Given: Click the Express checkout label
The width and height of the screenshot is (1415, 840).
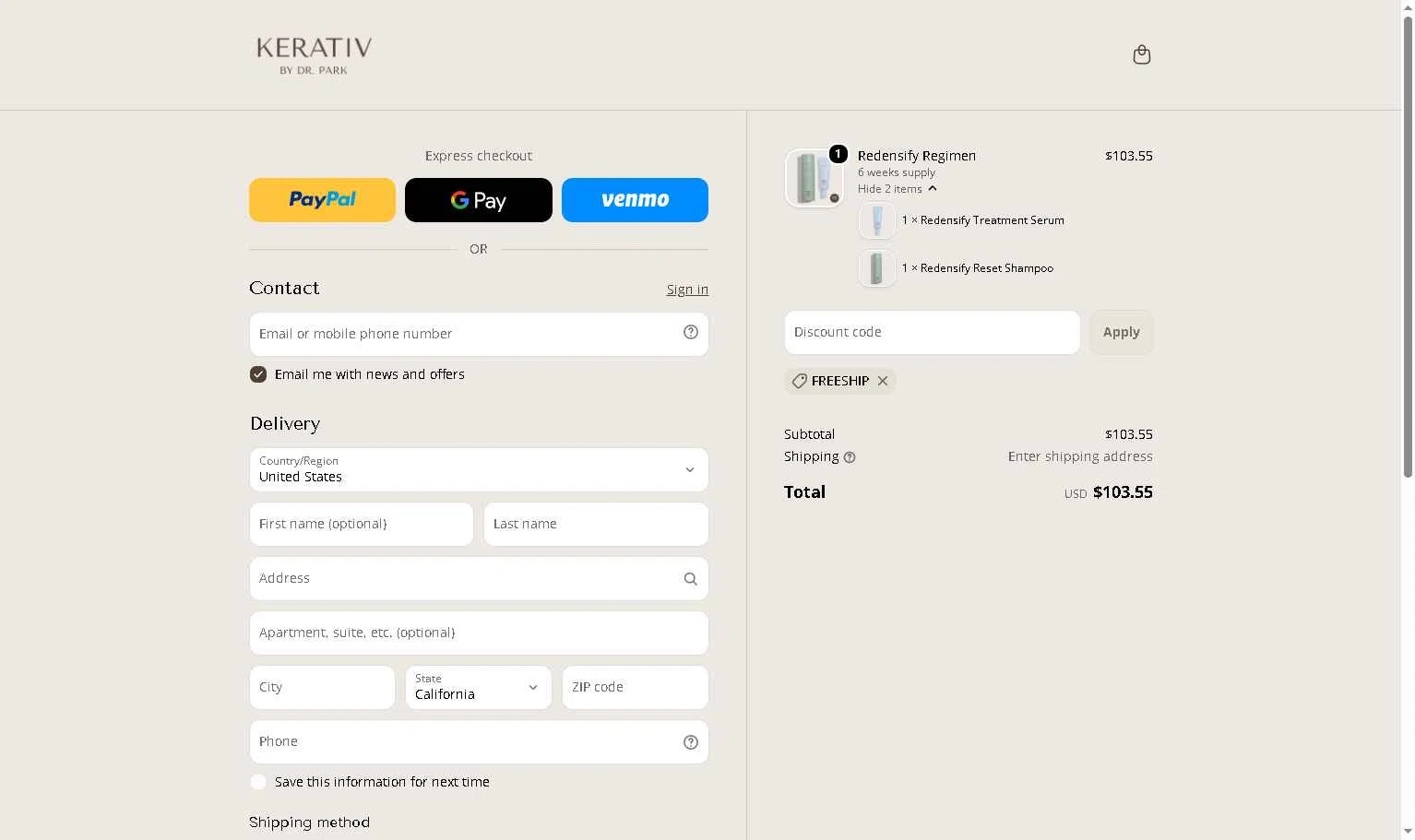Looking at the screenshot, I should tap(479, 156).
